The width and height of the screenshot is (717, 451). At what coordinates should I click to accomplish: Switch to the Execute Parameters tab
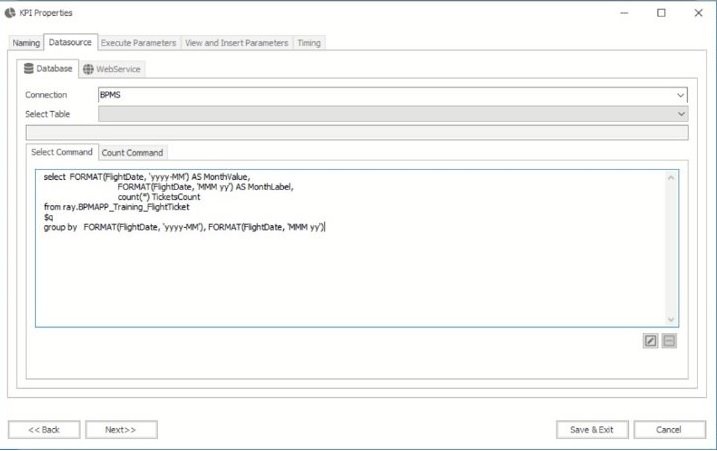(x=139, y=43)
